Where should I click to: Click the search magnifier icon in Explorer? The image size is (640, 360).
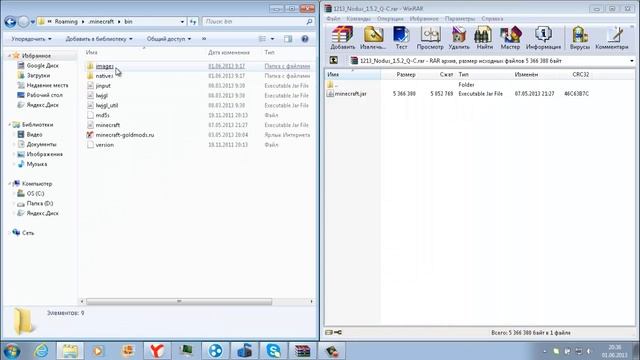[309, 22]
